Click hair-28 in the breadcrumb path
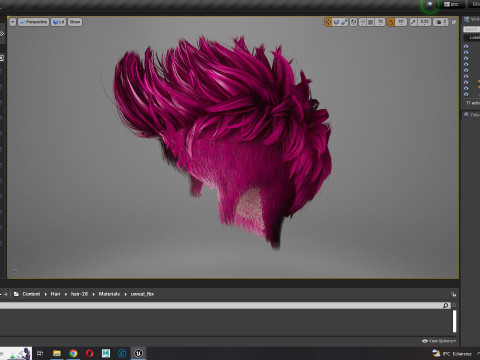 [79, 294]
